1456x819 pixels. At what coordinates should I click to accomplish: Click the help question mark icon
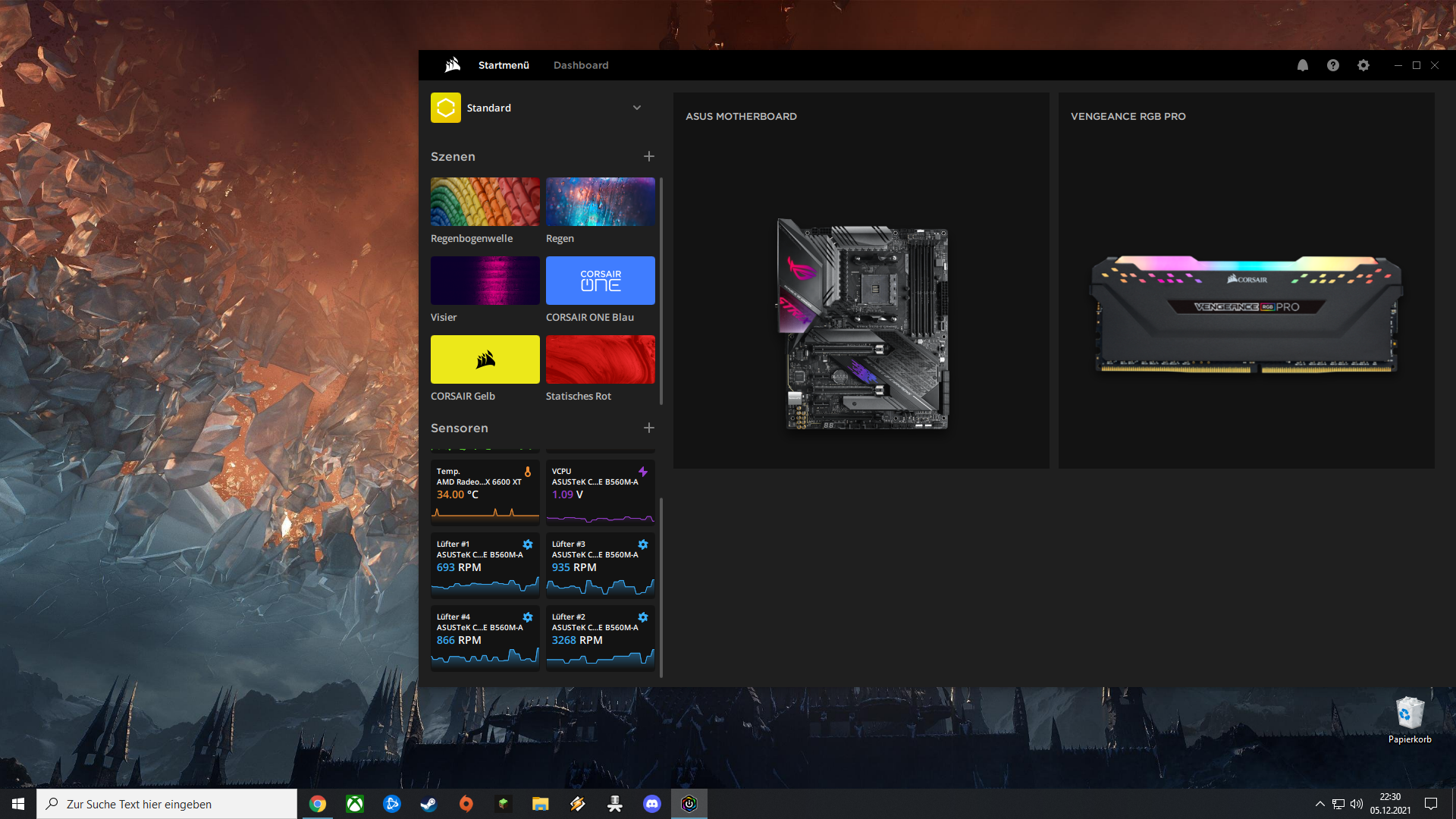1332,65
